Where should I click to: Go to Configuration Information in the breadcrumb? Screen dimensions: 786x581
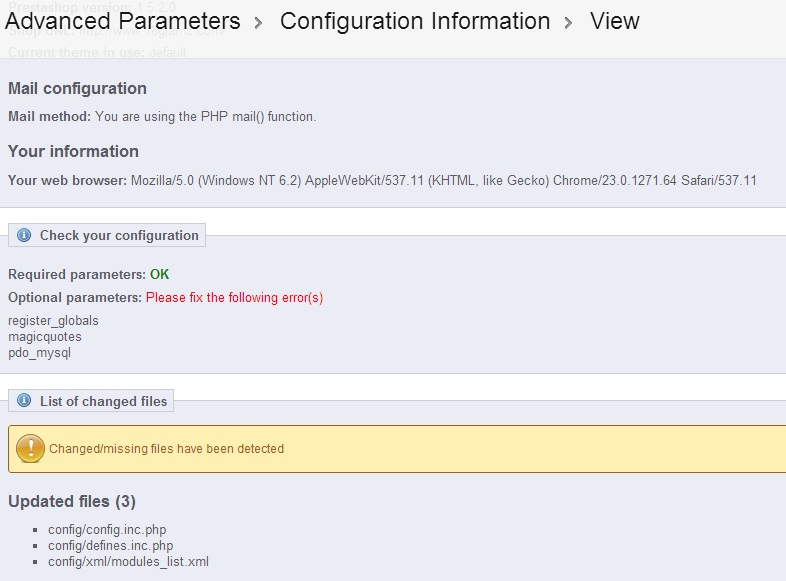(415, 21)
